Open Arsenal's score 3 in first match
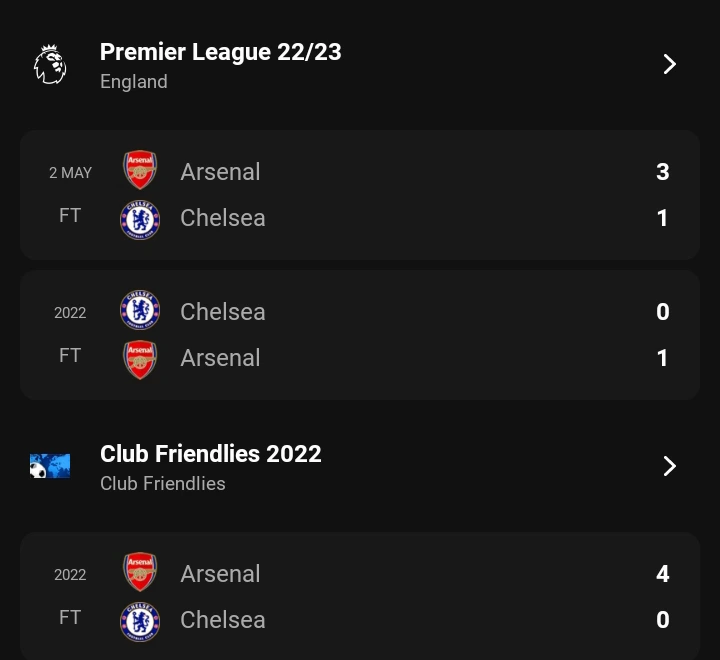Viewport: 720px width, 660px height. pyautogui.click(x=663, y=172)
